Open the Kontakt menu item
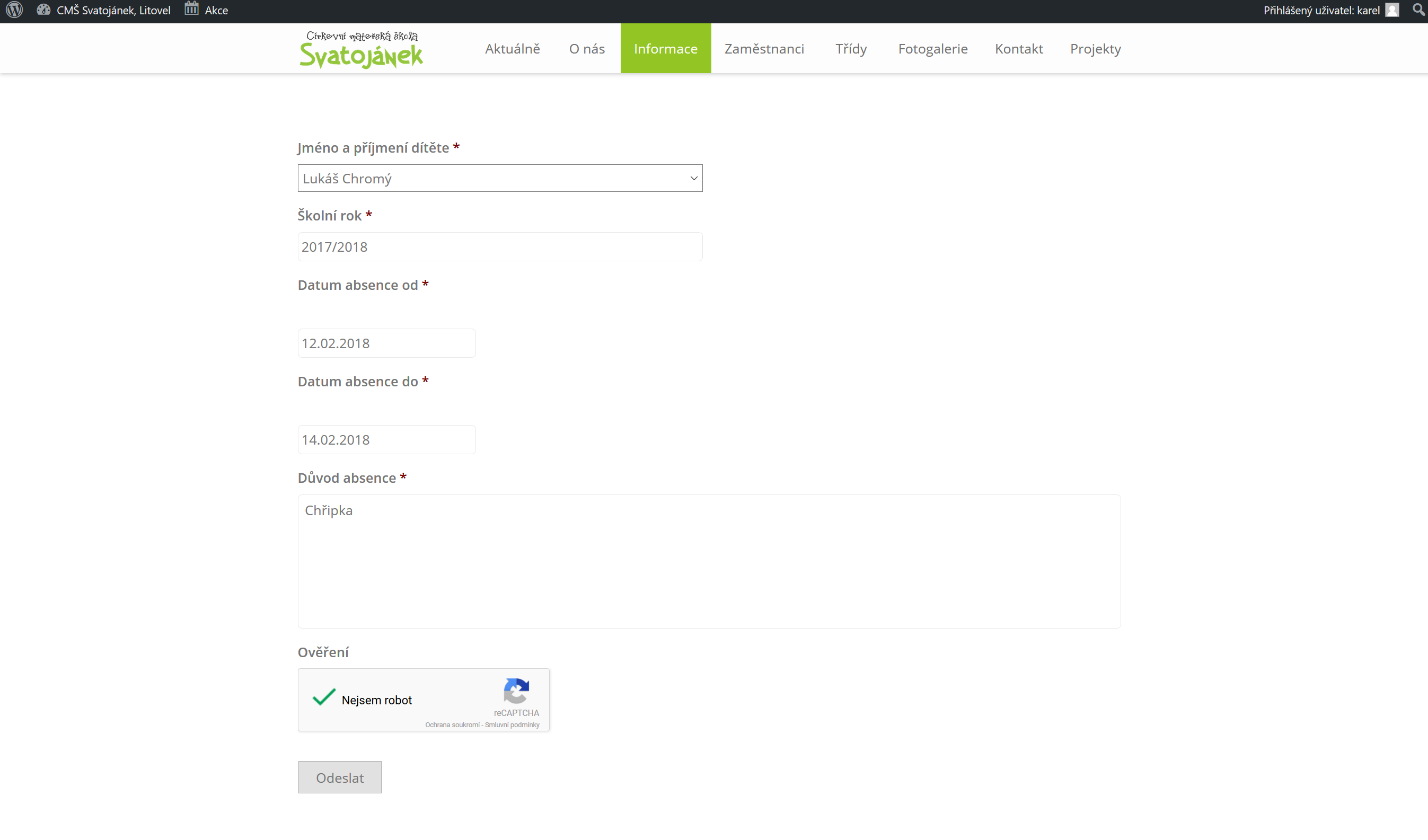 point(1019,49)
